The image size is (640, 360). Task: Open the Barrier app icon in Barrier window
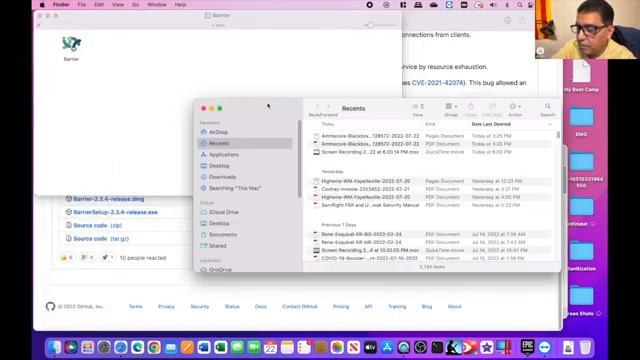coord(71,44)
